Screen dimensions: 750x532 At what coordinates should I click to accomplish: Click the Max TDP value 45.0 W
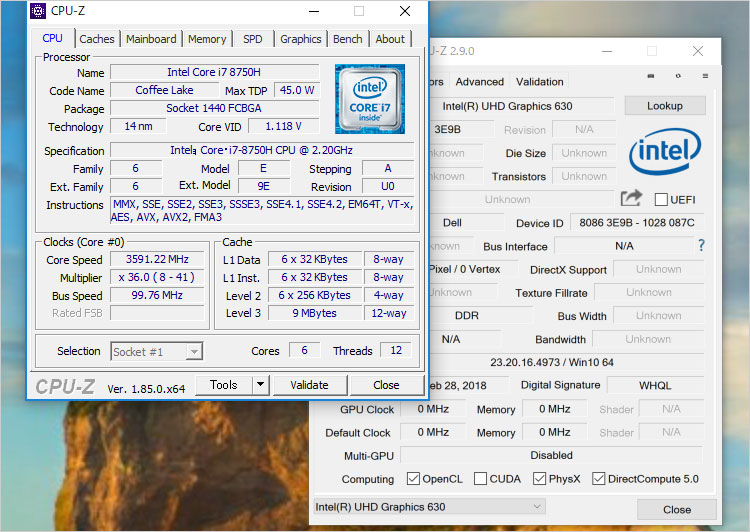tap(297, 90)
